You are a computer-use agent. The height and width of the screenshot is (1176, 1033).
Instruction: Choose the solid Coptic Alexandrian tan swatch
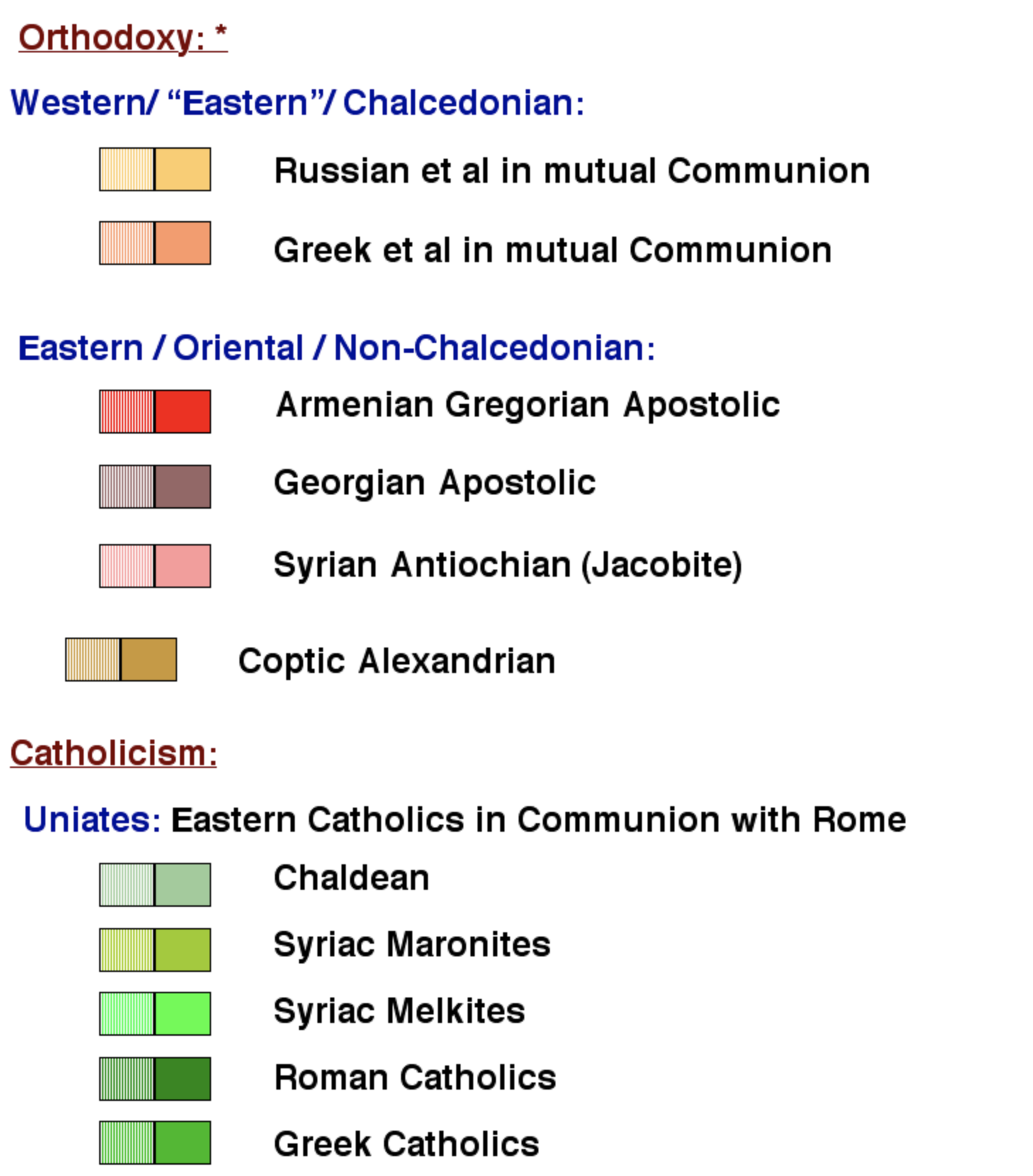149,660
